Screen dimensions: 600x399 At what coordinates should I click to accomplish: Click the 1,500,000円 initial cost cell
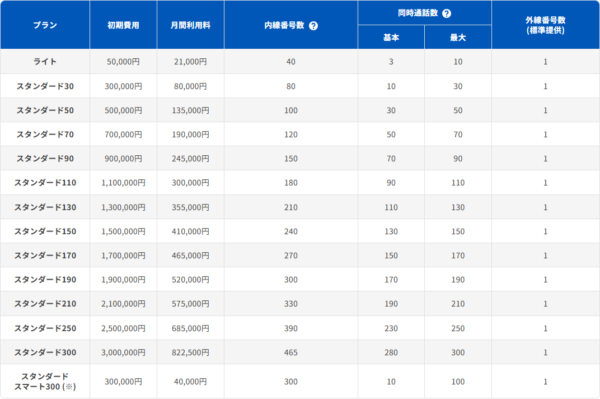point(123,231)
